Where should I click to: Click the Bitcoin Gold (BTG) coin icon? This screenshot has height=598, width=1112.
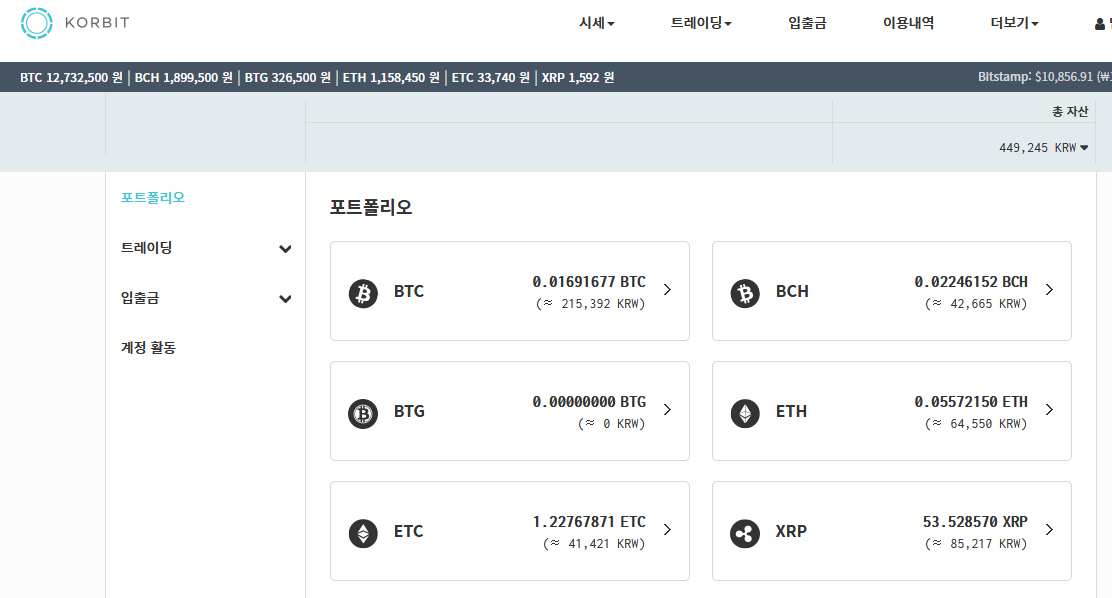[363, 413]
